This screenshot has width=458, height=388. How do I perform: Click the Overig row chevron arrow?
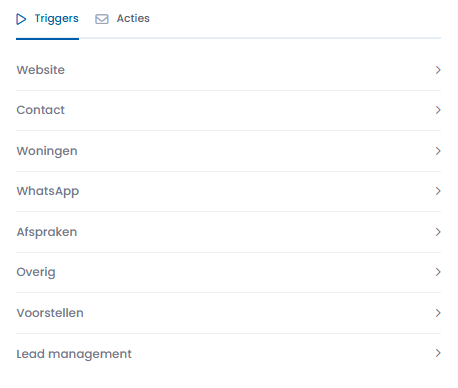click(438, 272)
